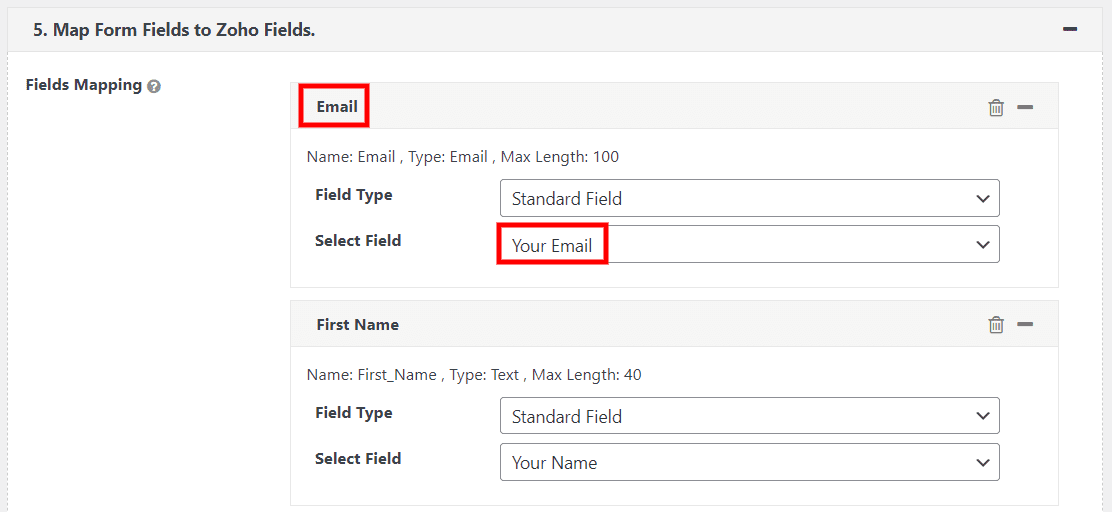Collapse the First Name mapping panel
This screenshot has width=1112, height=512.
pyautogui.click(x=1025, y=324)
